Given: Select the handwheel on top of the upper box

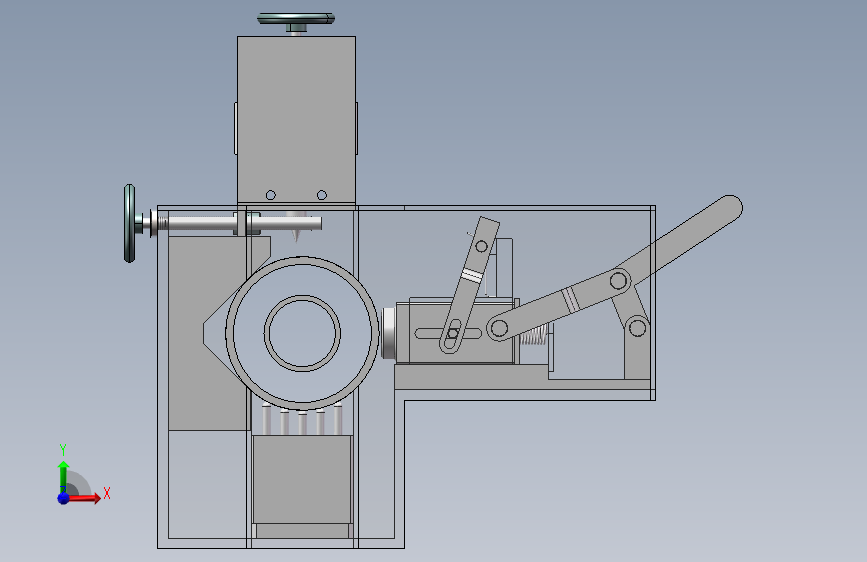Looking at the screenshot, I should (x=296, y=19).
